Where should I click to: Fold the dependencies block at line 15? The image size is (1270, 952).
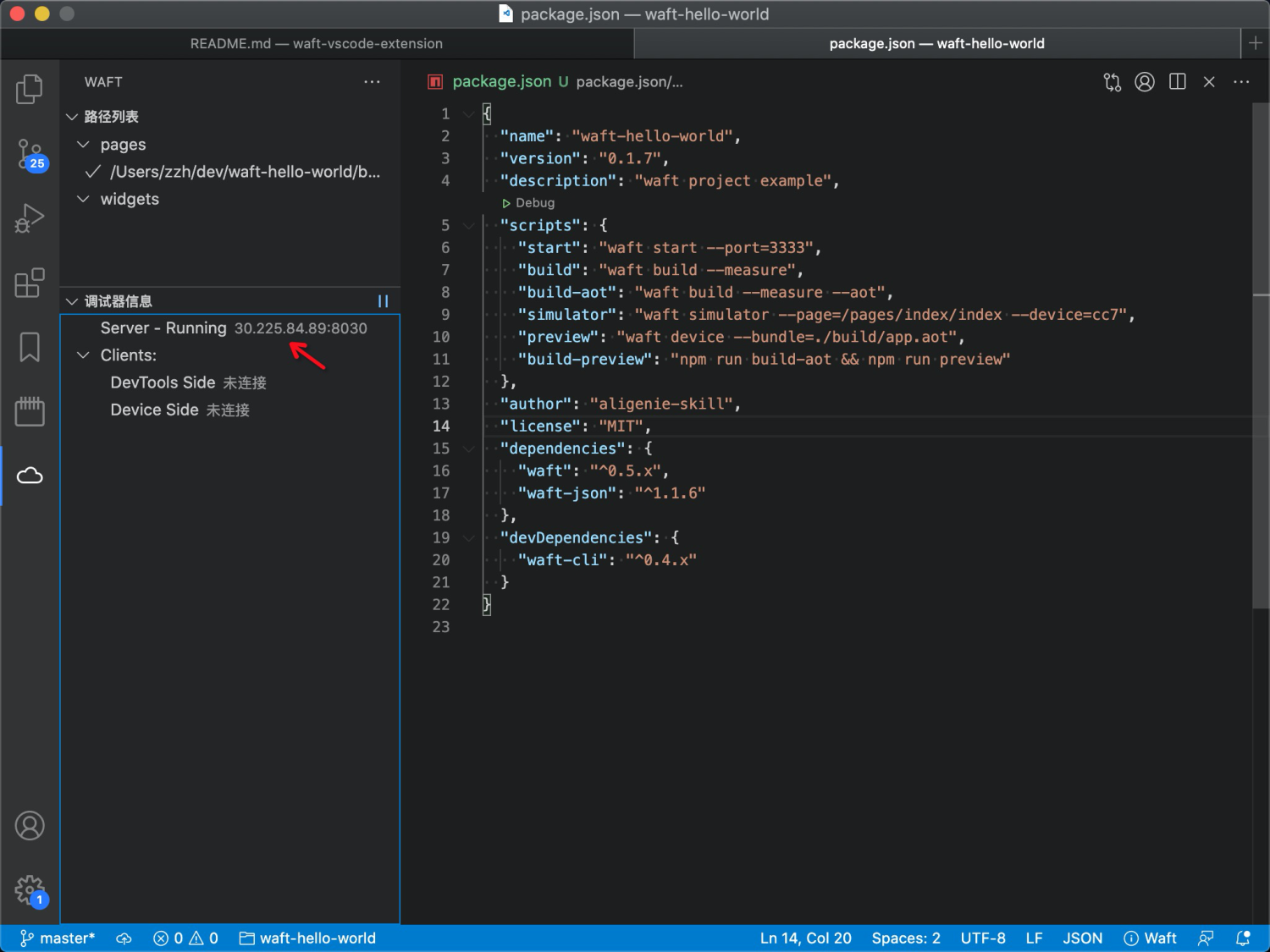tap(468, 448)
